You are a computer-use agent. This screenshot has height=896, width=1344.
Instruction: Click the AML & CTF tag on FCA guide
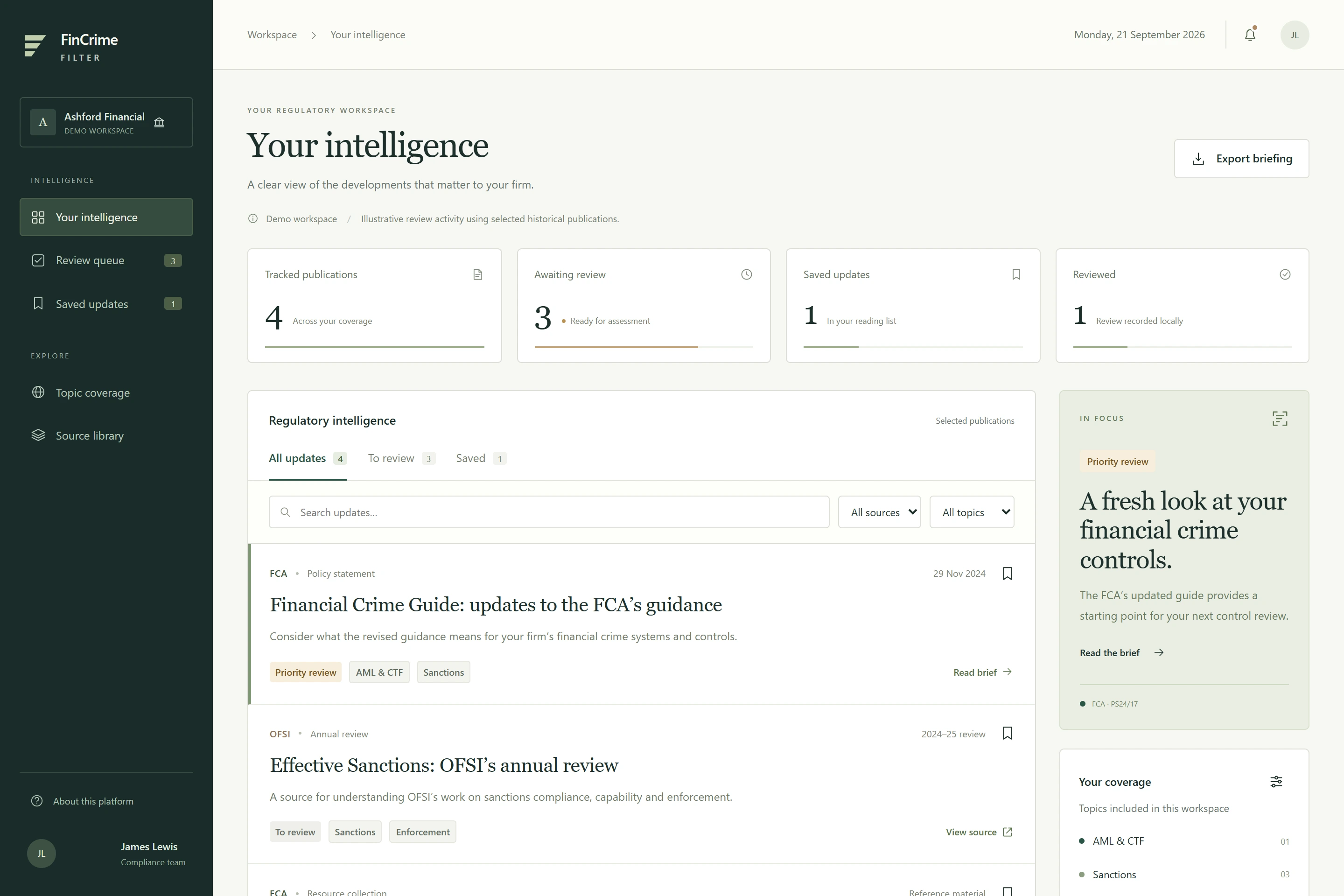pyautogui.click(x=379, y=672)
